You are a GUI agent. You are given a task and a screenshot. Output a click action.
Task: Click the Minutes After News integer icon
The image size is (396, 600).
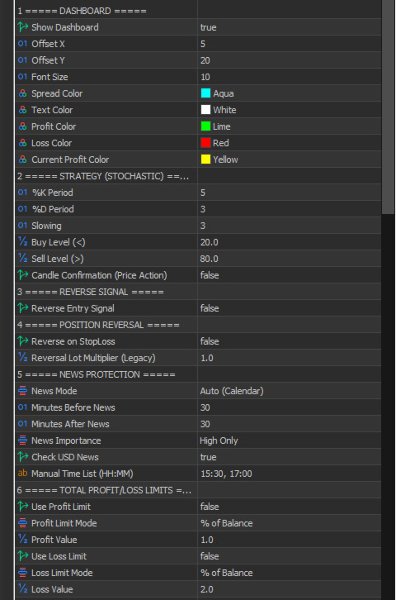tap(23, 424)
